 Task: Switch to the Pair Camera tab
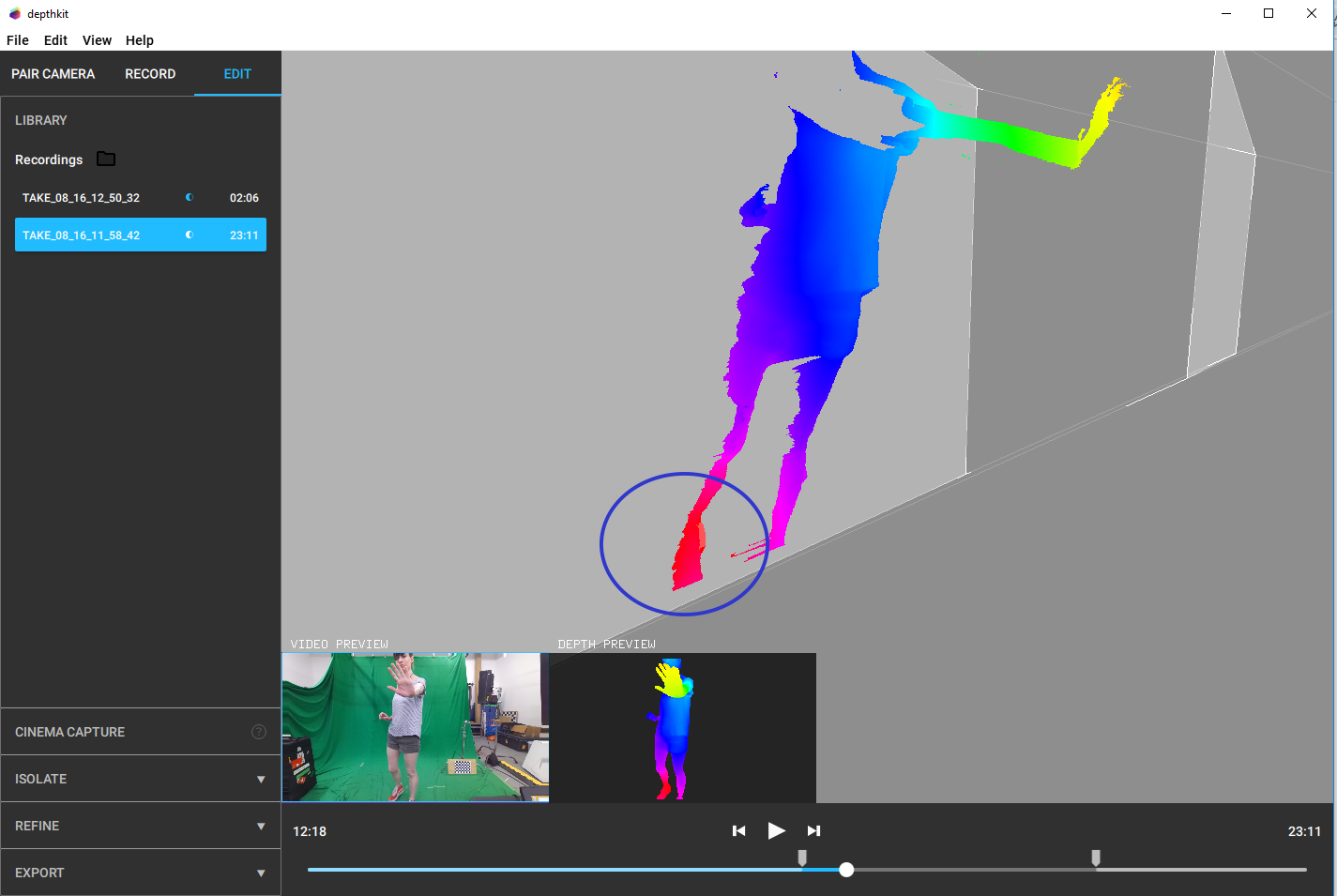pyautogui.click(x=53, y=74)
